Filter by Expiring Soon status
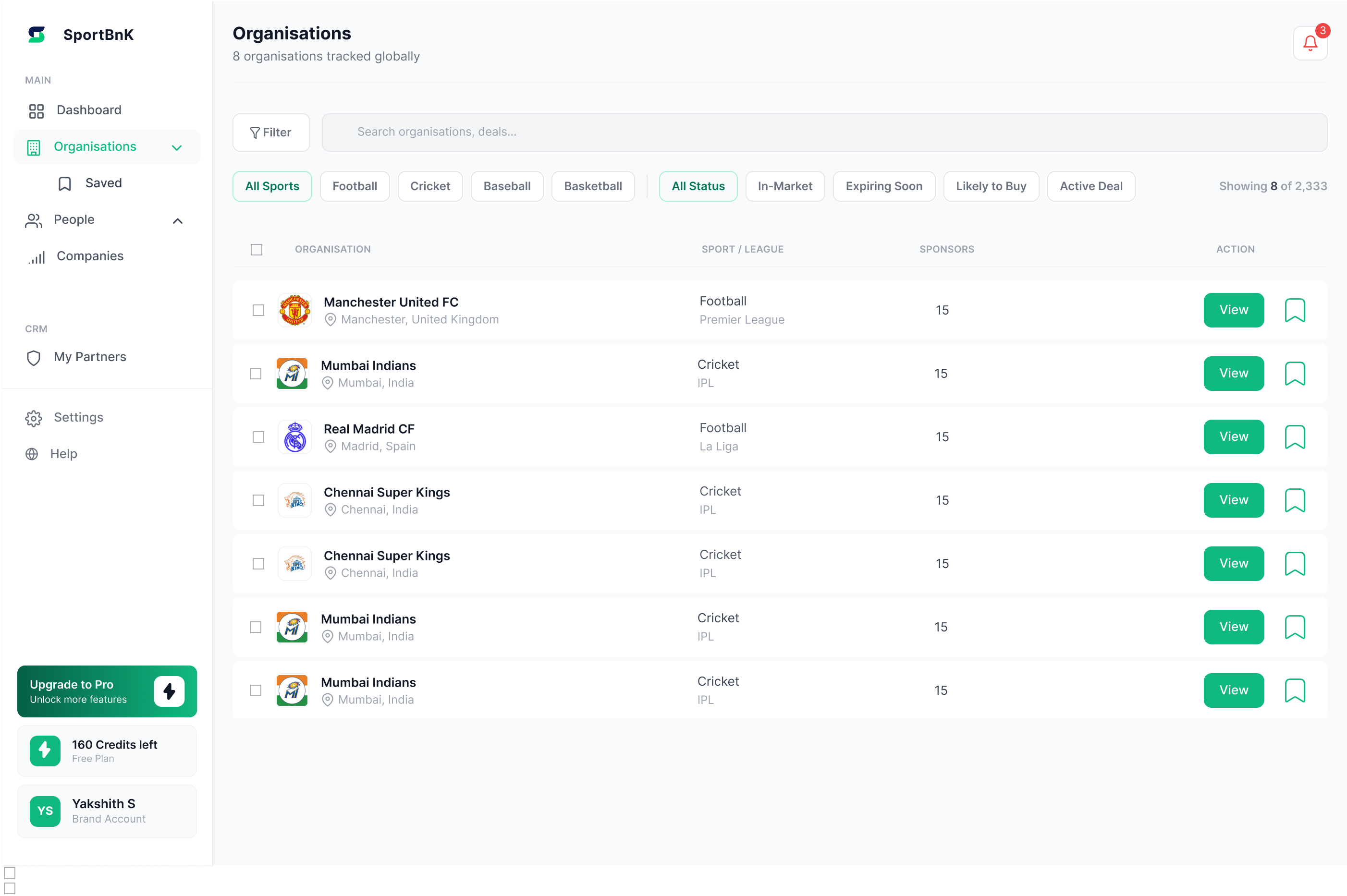 point(884,186)
